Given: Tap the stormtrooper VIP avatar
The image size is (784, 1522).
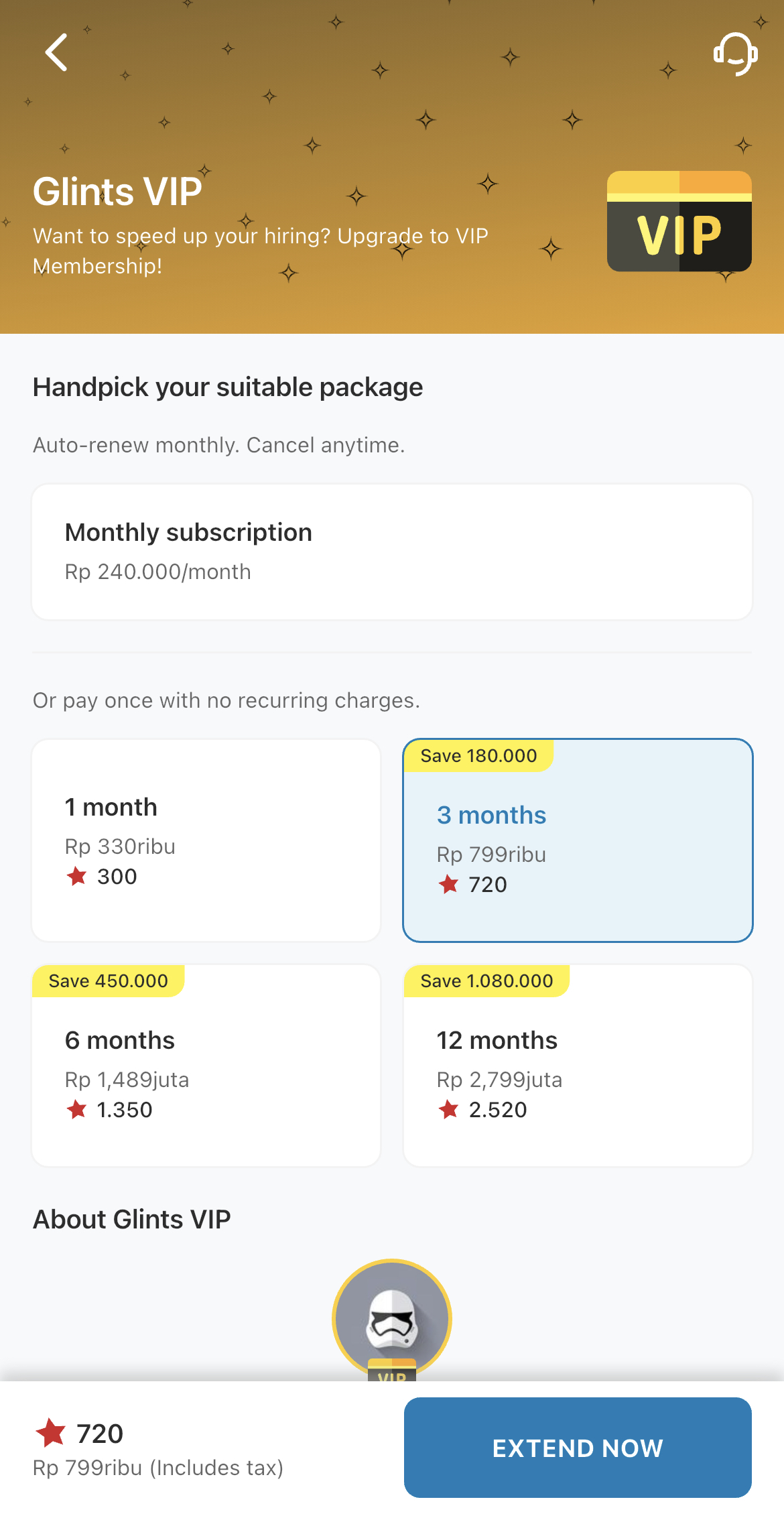Looking at the screenshot, I should (392, 1319).
